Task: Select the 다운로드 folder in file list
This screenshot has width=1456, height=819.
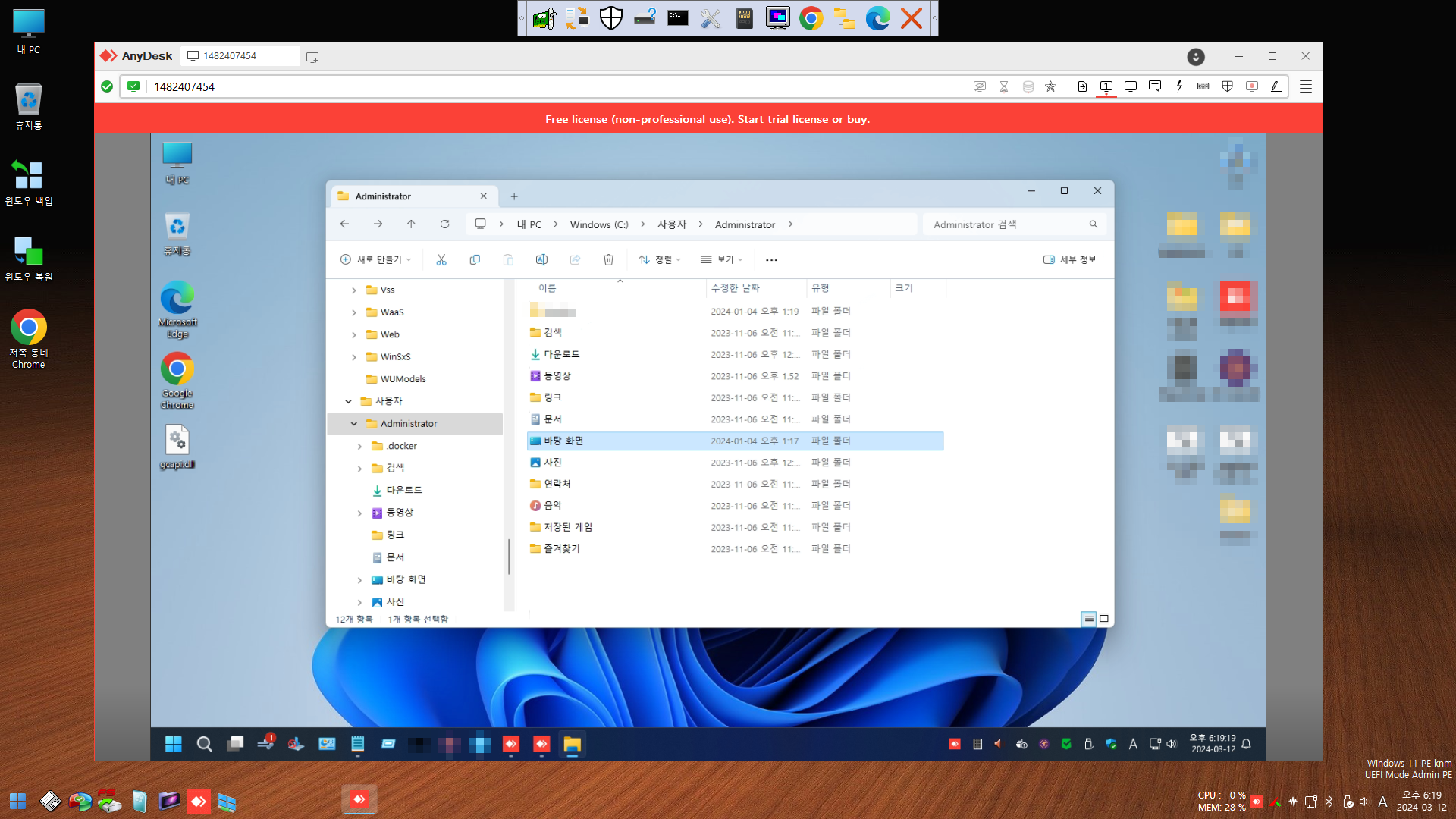Action: point(735,354)
